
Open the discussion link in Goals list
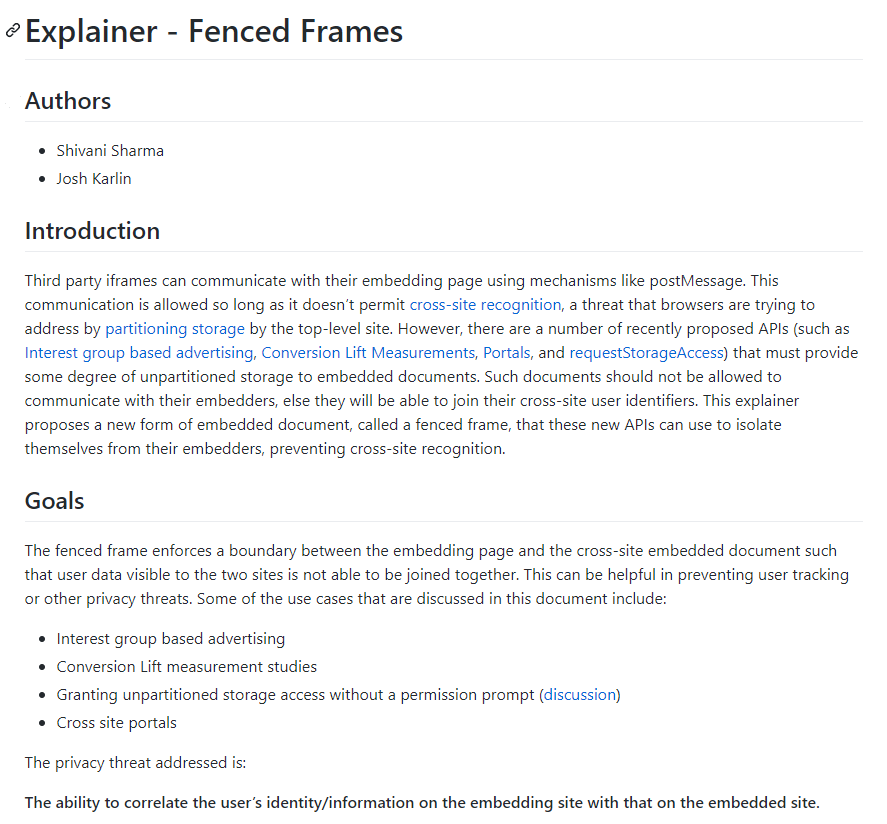click(x=580, y=694)
